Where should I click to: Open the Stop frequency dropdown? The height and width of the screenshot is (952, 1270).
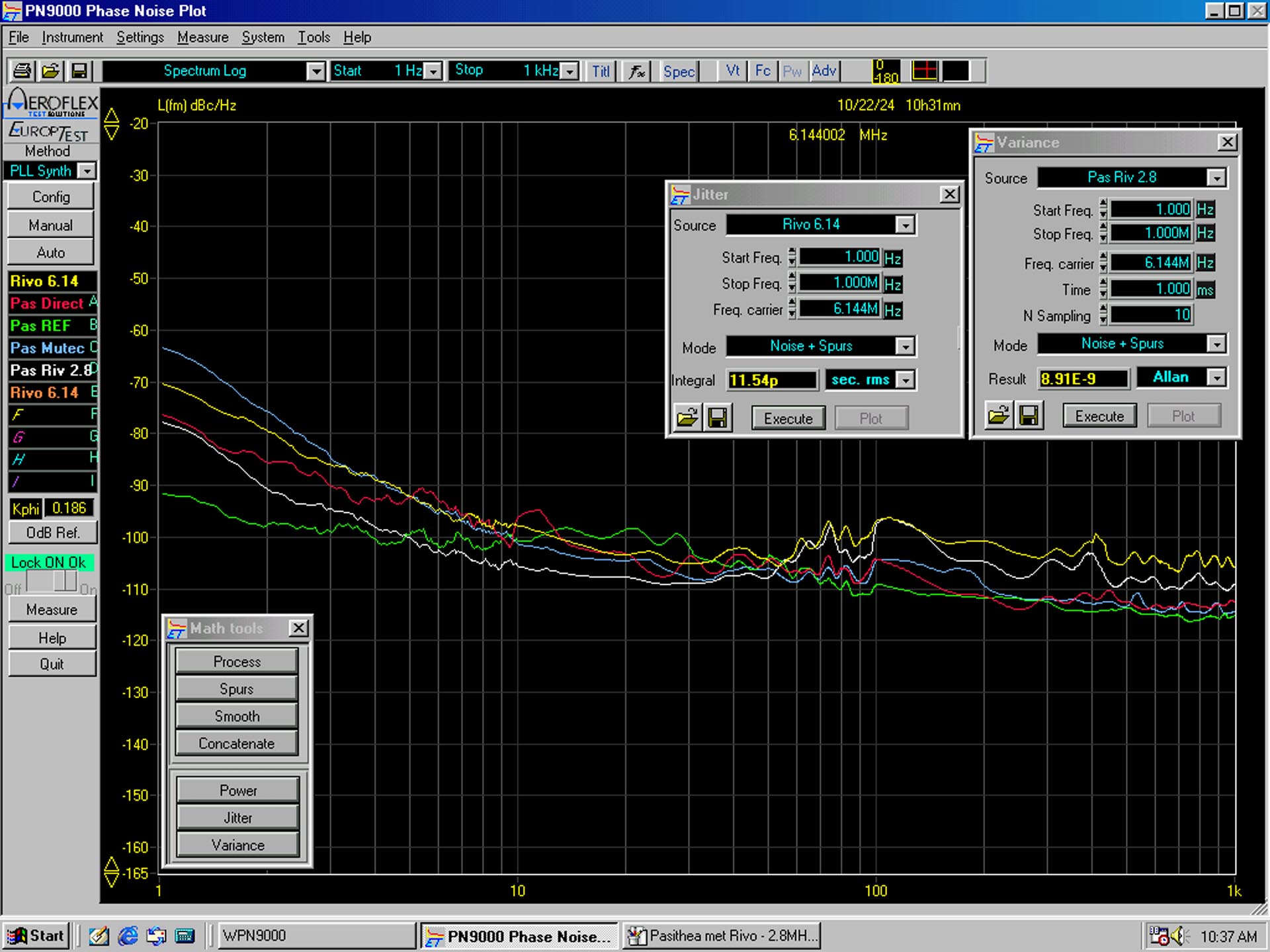click(x=570, y=71)
